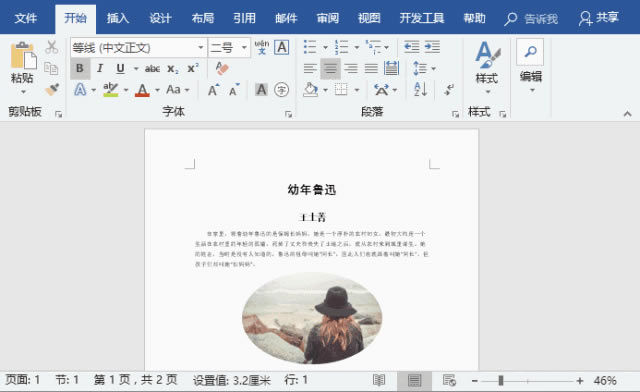Open paragraph dialog launcher in 段落 group

click(455, 114)
